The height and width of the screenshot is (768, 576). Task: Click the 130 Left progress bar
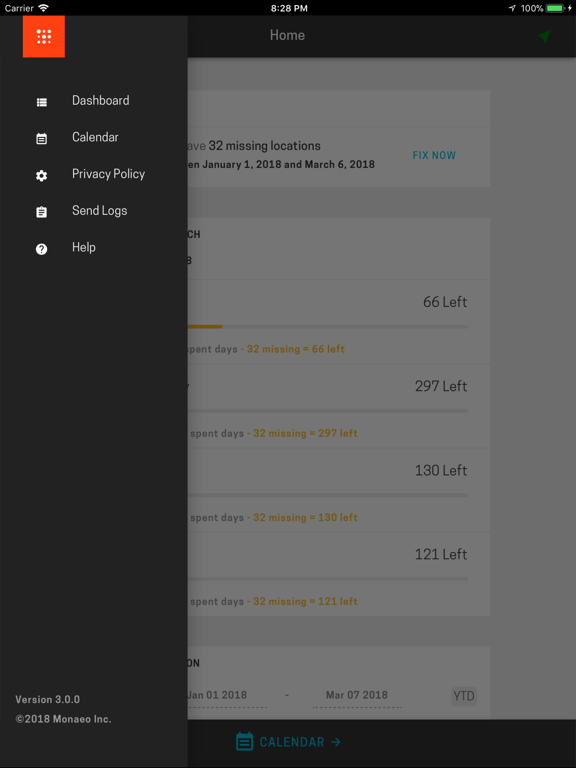[x=327, y=495]
